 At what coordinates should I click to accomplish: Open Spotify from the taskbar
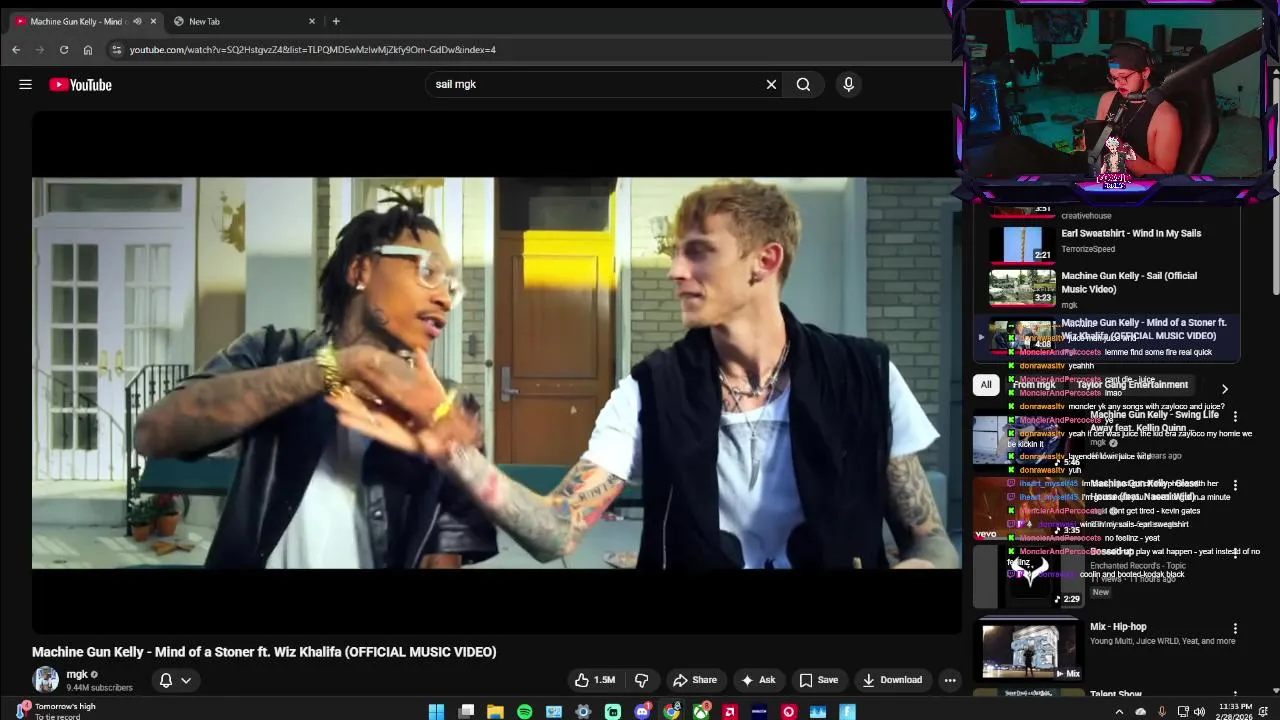click(525, 712)
